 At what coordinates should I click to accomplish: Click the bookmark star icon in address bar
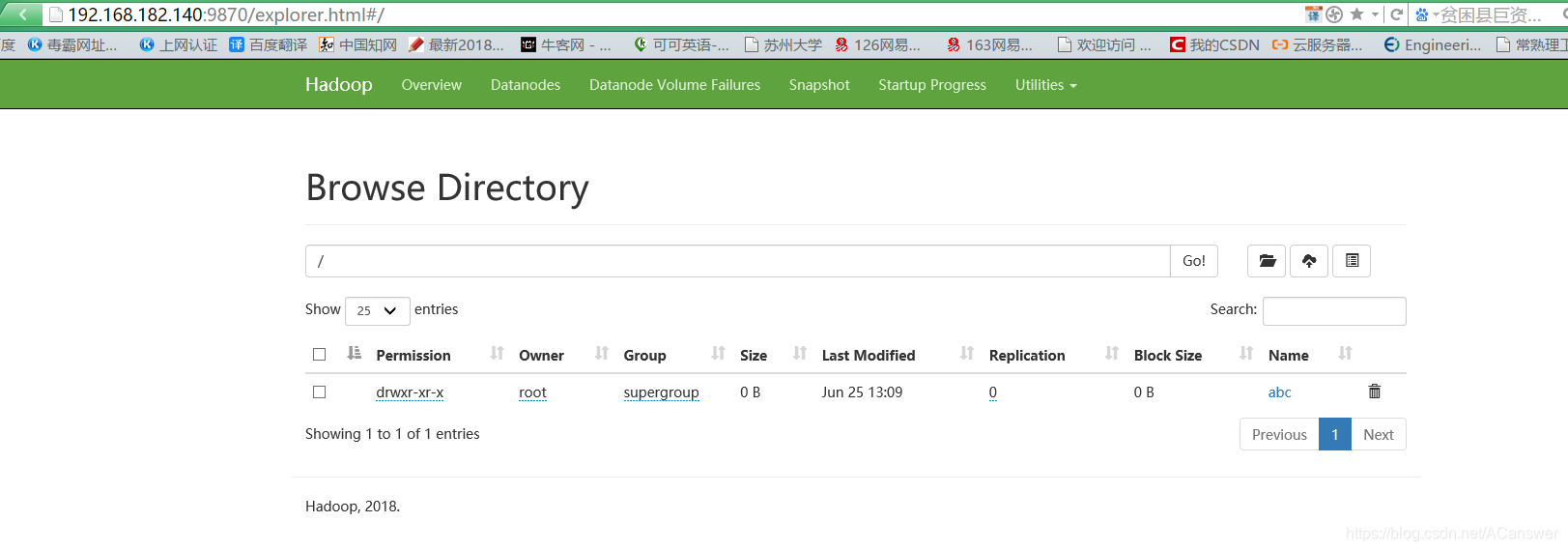1356,14
